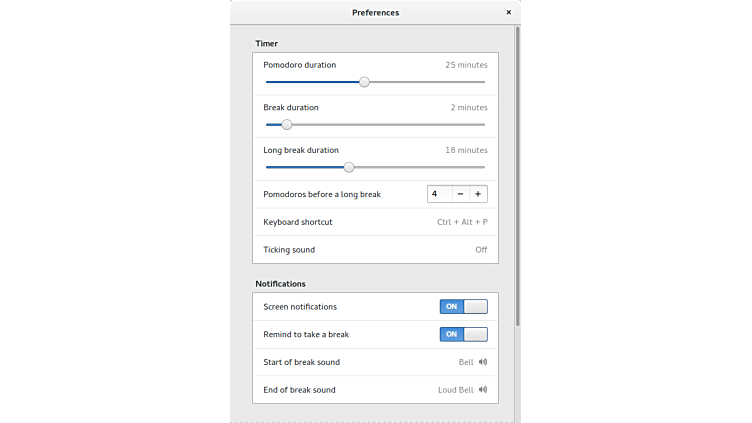Open the Ticking sound setting
752x423 pixels.
tap(375, 250)
